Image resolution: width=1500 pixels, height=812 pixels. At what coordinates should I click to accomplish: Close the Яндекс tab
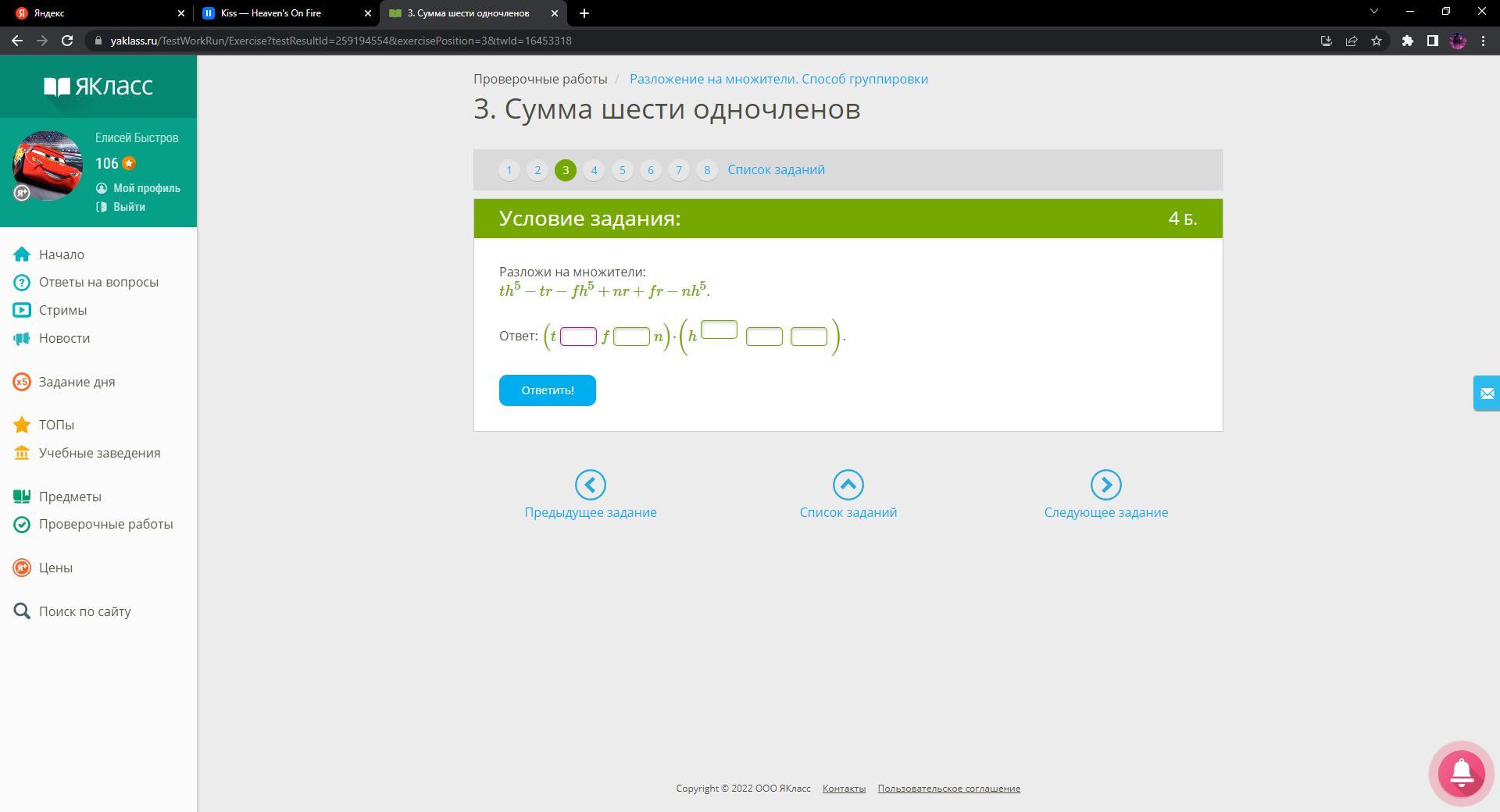click(x=181, y=13)
